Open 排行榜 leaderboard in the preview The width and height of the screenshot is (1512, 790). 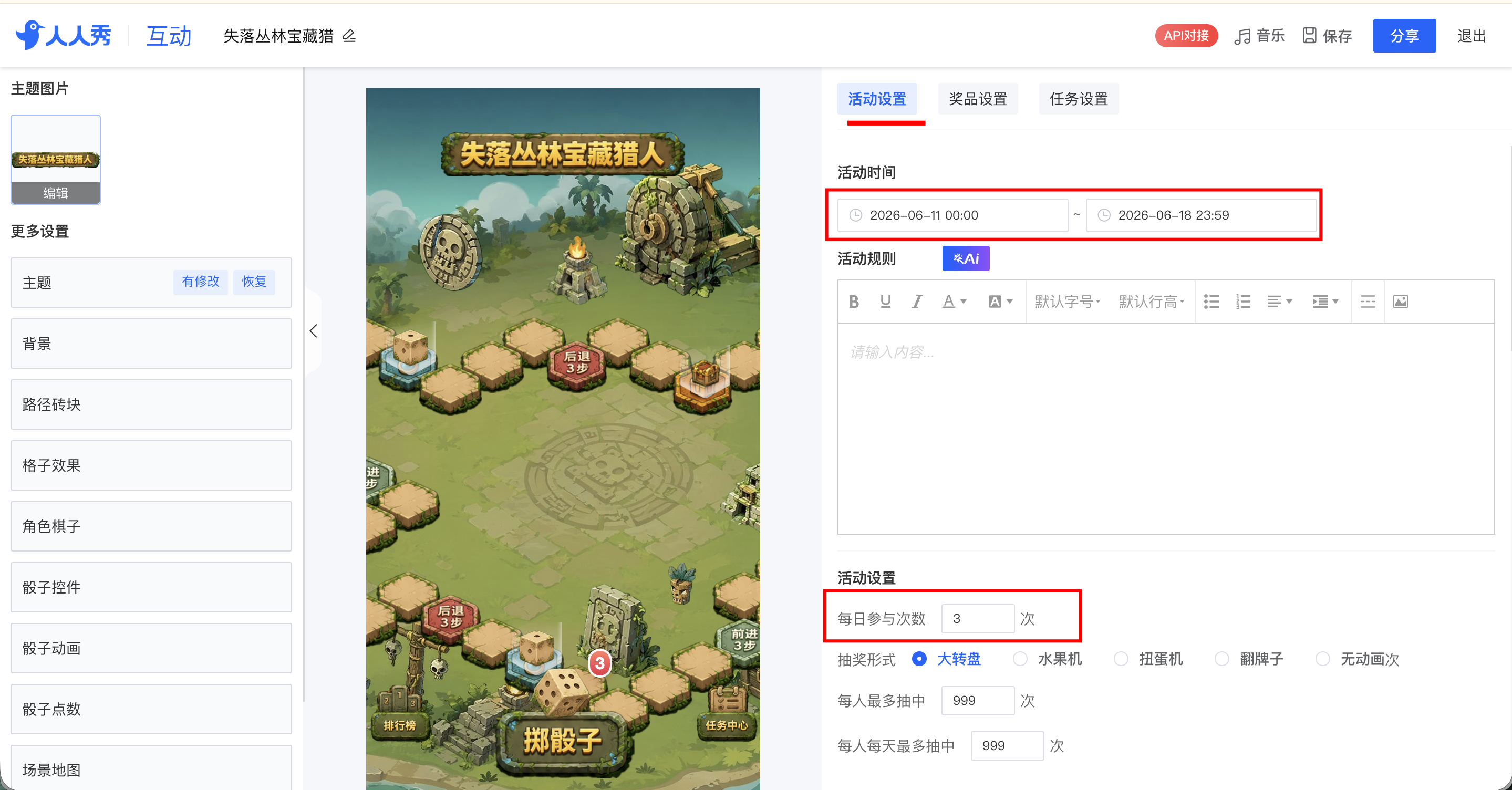[x=400, y=713]
